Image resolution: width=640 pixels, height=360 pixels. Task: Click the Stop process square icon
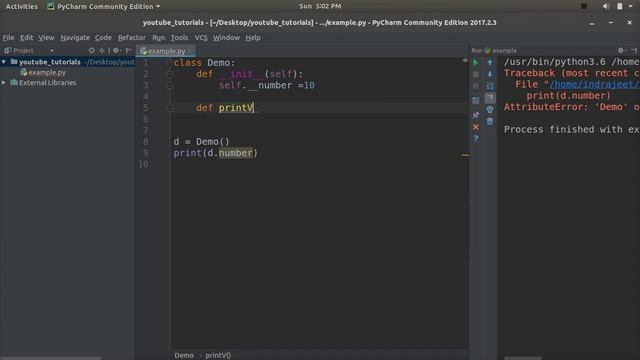coord(476,74)
